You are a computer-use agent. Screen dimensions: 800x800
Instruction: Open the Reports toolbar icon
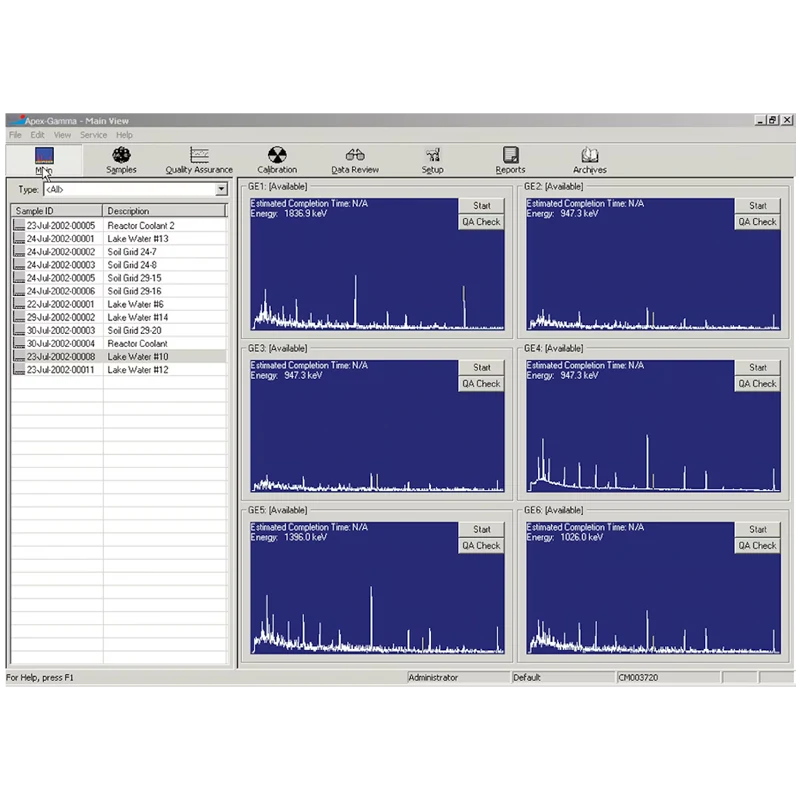[x=510, y=157]
